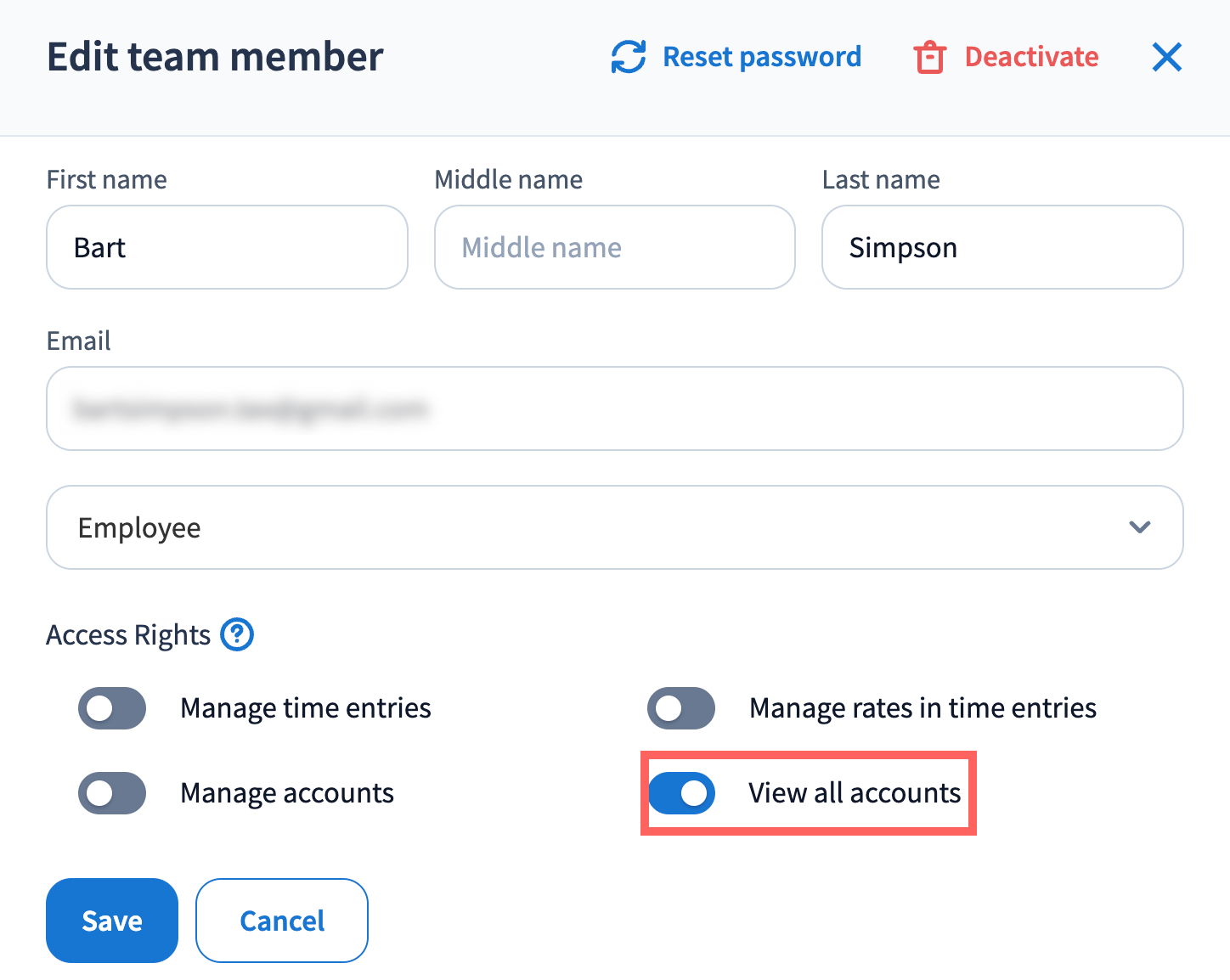Enable Manage time entries toggle
The height and width of the screenshot is (980, 1230).
(x=112, y=708)
